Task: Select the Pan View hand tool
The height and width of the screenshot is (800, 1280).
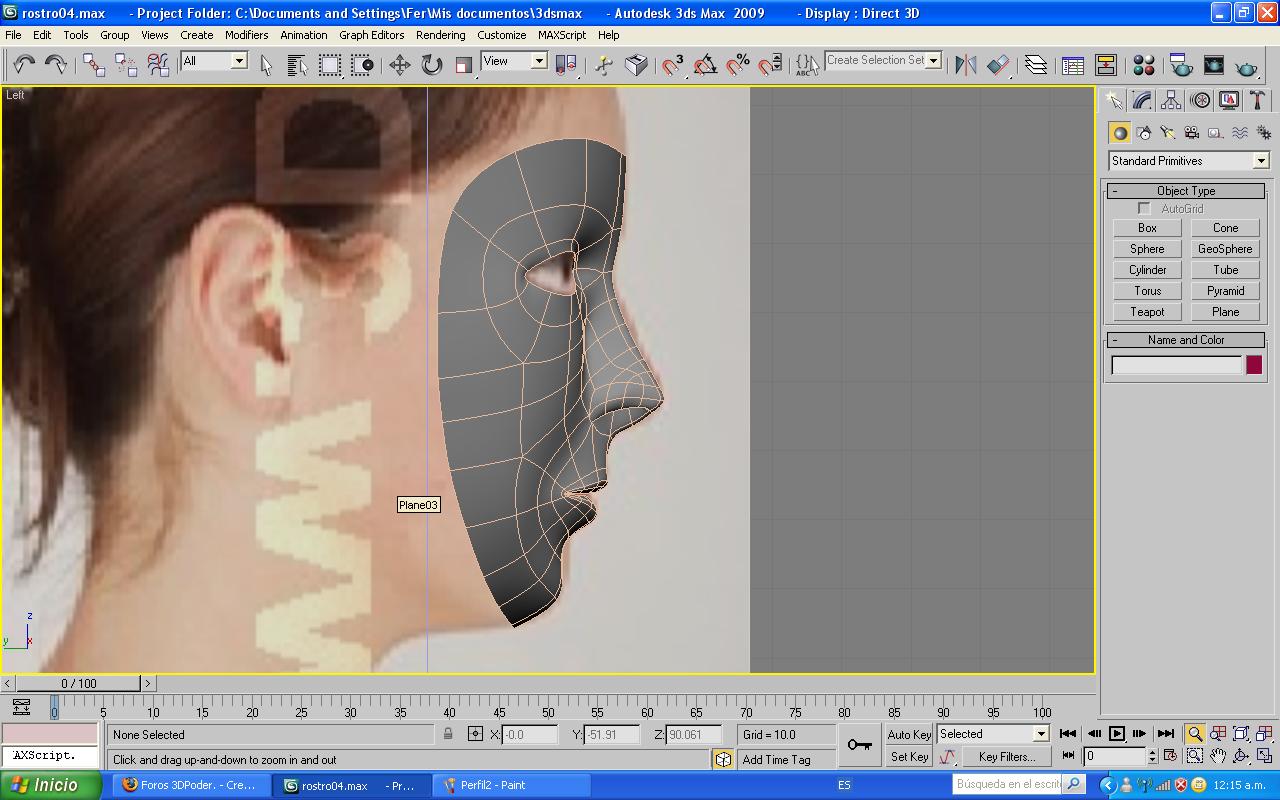Action: [1218, 756]
